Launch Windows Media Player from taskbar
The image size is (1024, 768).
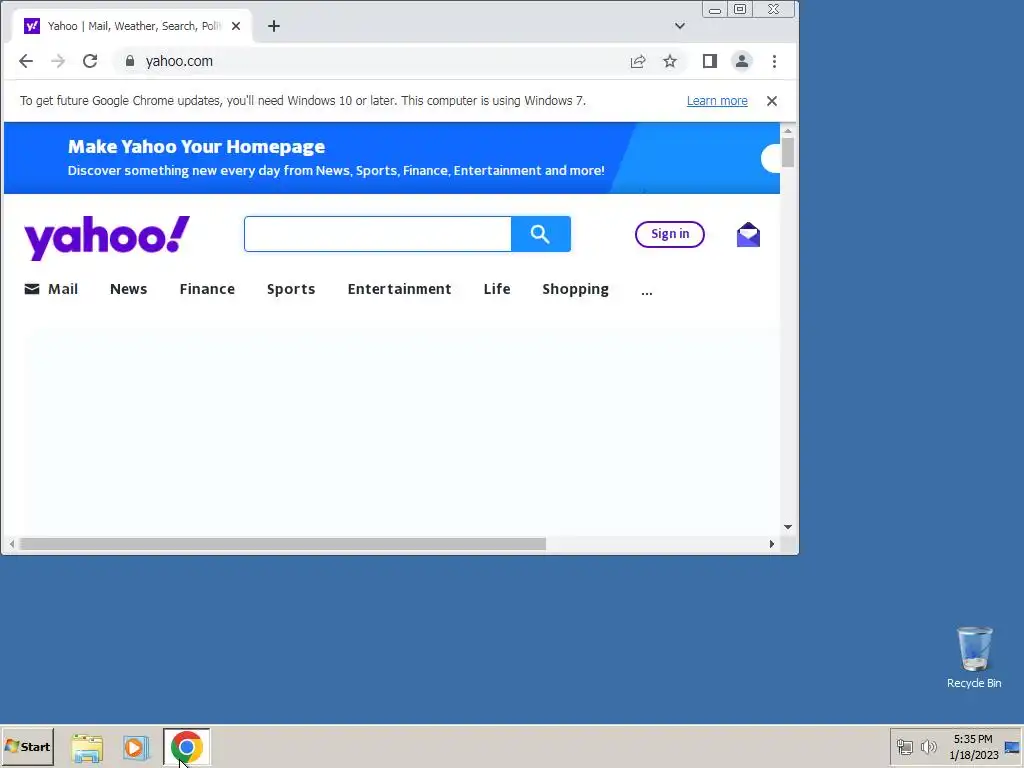coord(136,748)
